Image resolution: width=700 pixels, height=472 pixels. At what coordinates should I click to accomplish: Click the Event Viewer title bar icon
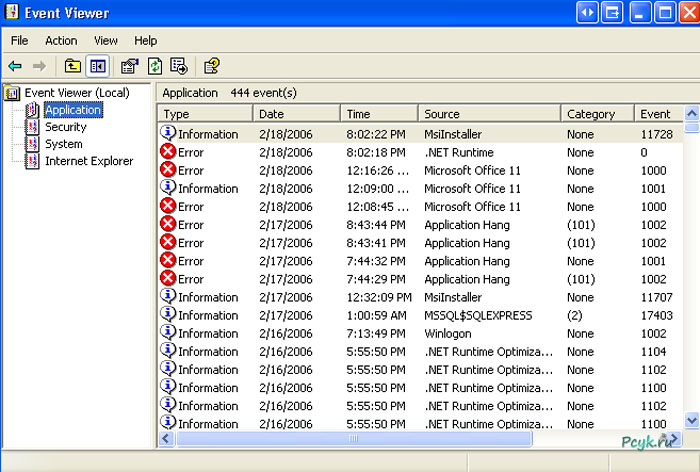(12, 12)
